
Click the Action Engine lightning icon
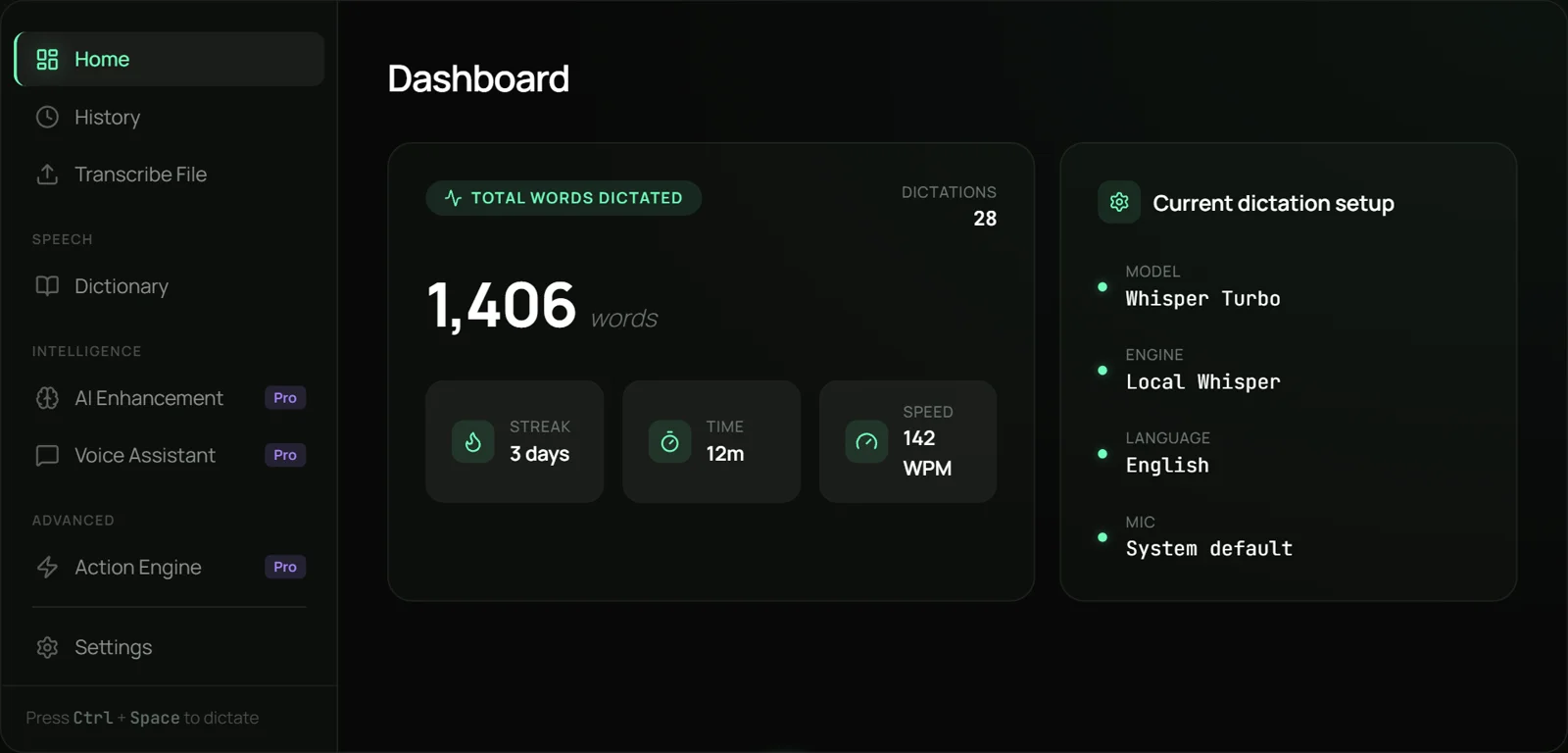(x=47, y=567)
